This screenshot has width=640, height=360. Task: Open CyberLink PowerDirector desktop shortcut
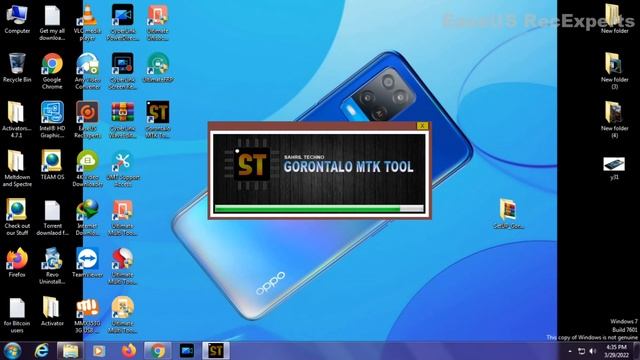coord(122,22)
